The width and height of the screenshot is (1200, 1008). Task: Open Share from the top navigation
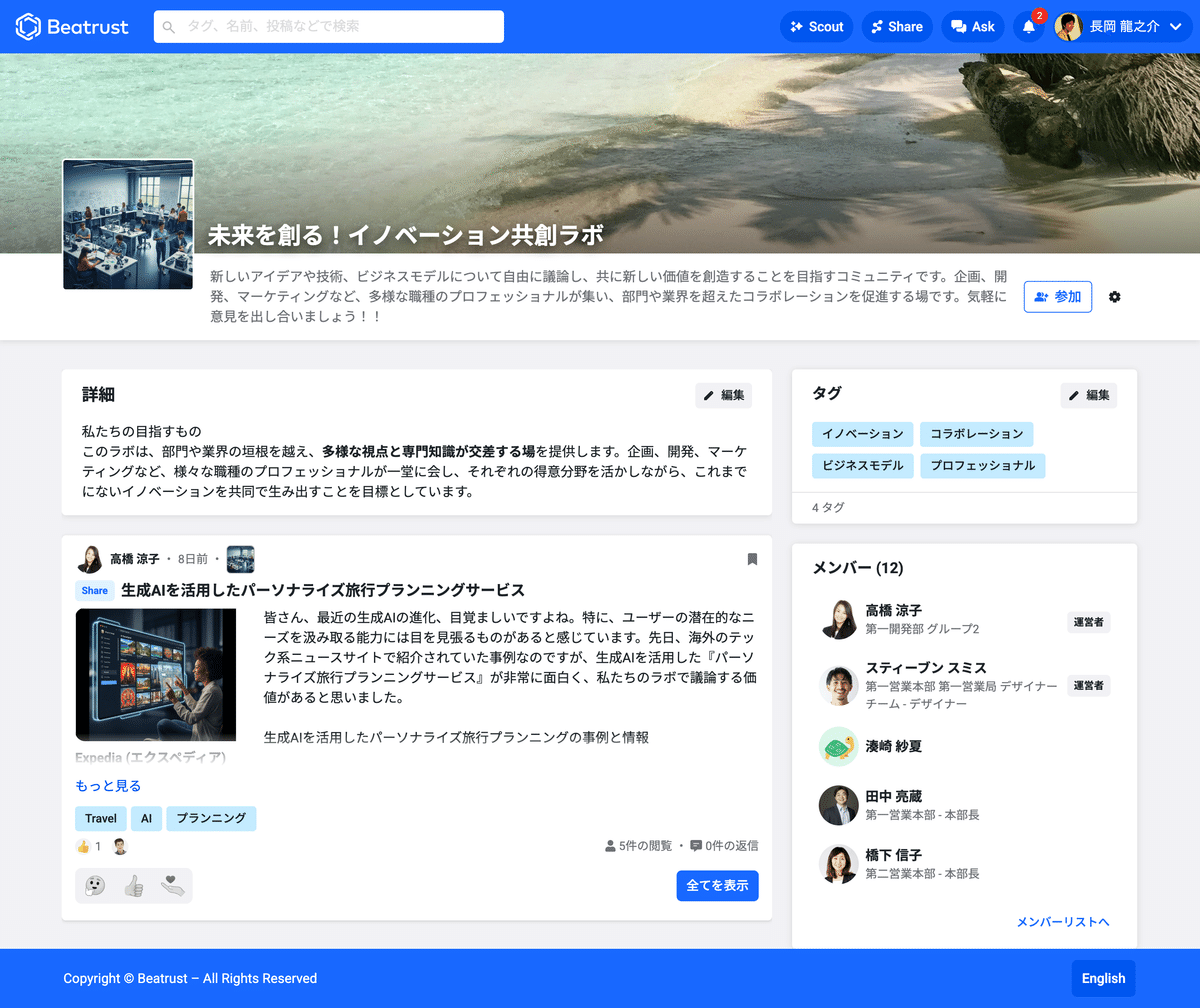(897, 27)
